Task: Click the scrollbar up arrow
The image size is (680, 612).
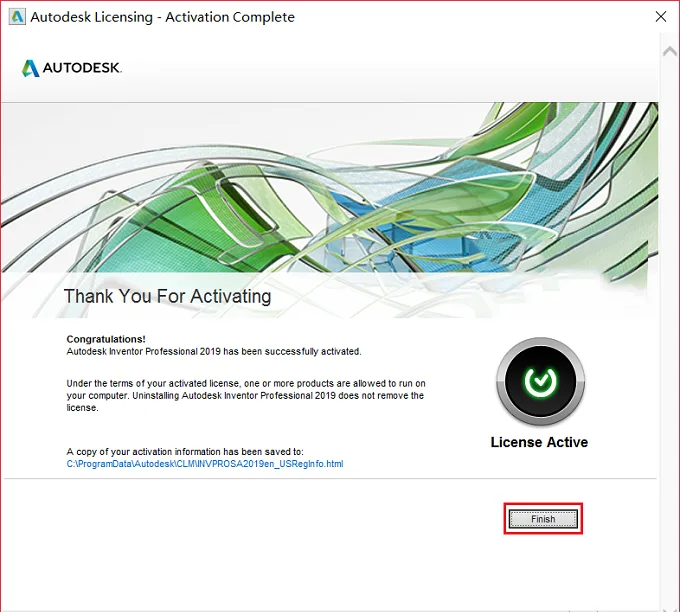Action: (670, 52)
